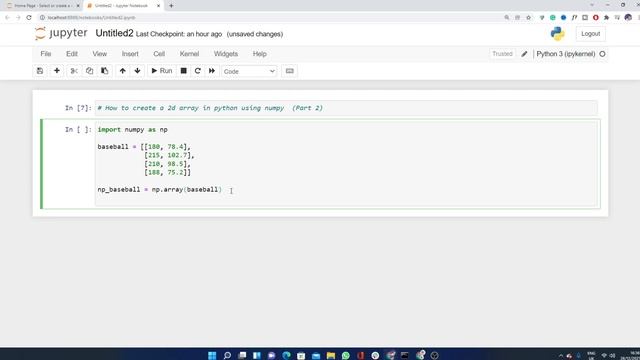Run the selected cell
This screenshot has height=360, width=640.
162,71
